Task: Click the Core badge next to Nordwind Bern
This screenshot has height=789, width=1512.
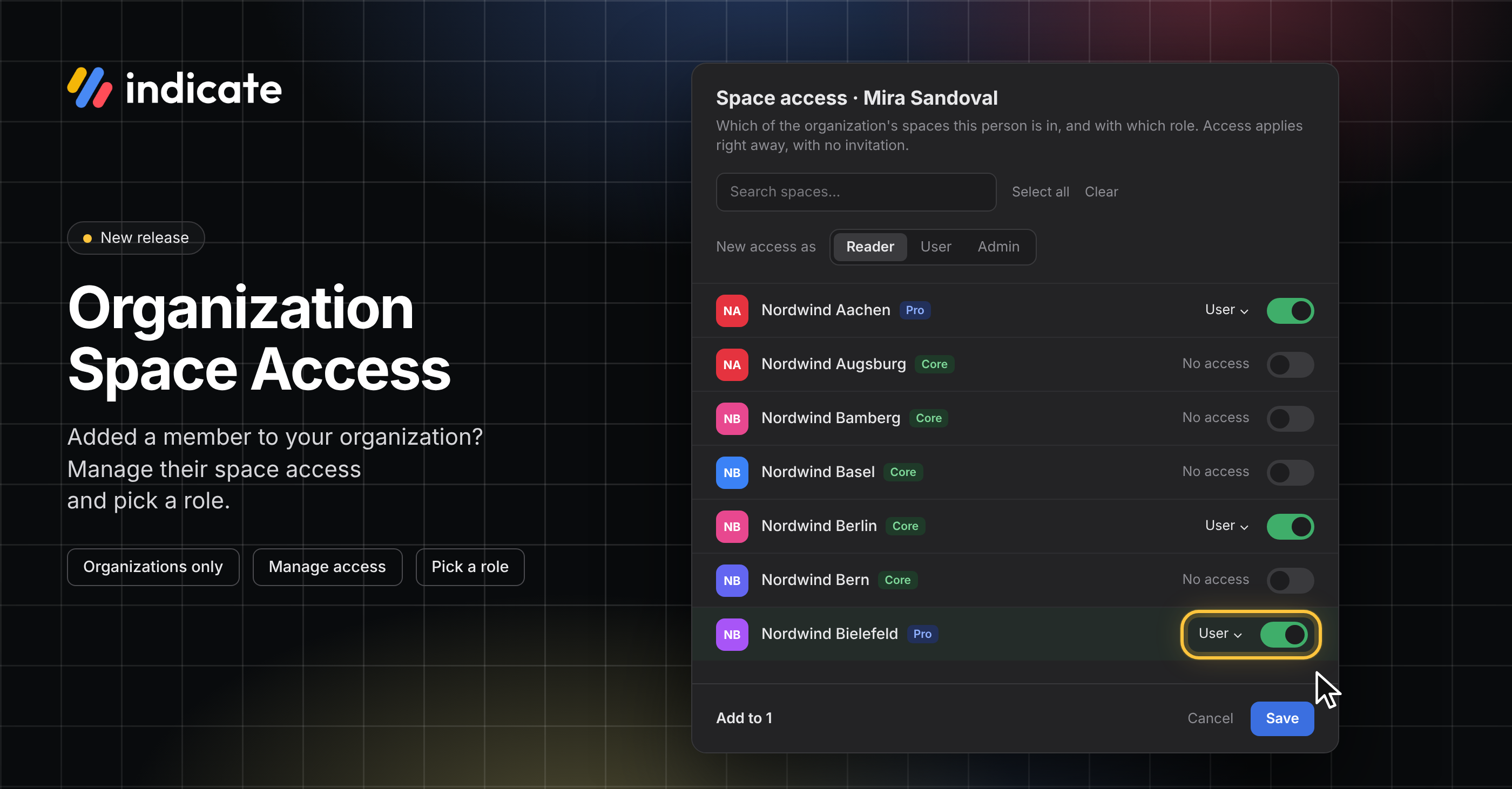Action: point(897,580)
